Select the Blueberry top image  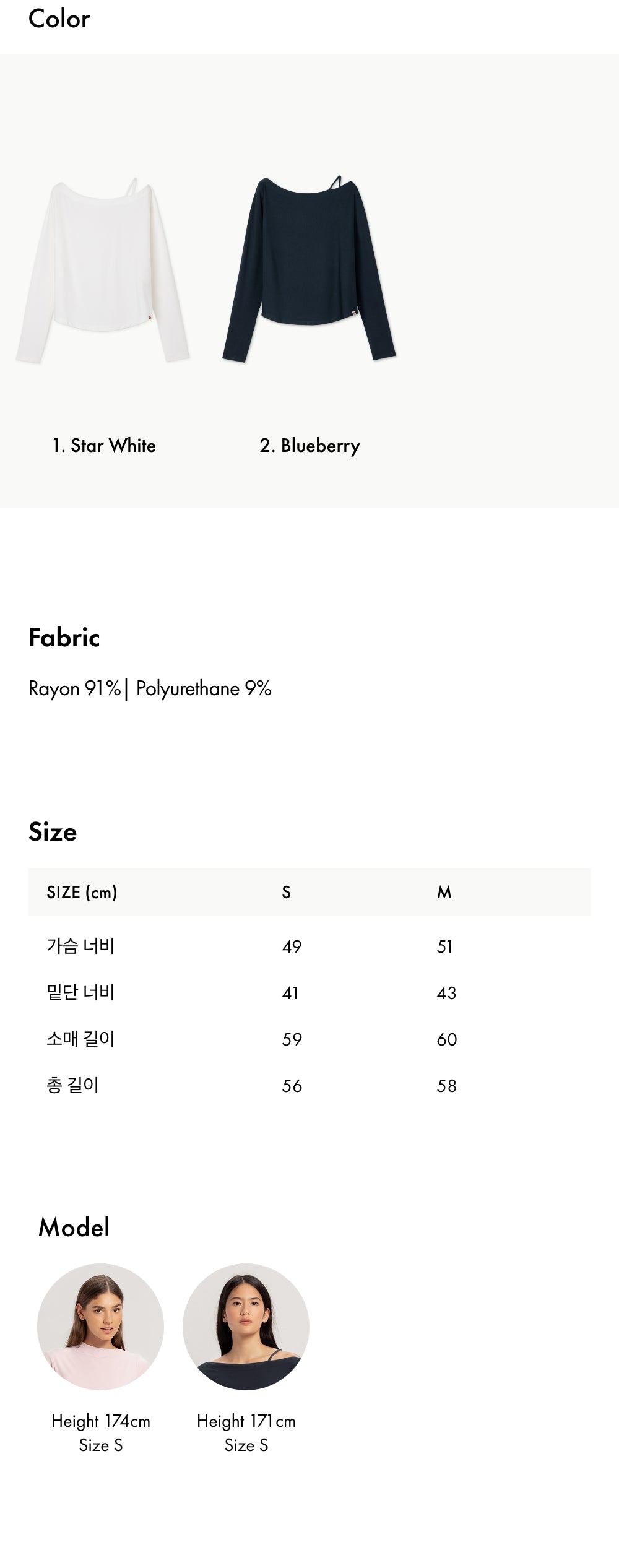point(309,269)
